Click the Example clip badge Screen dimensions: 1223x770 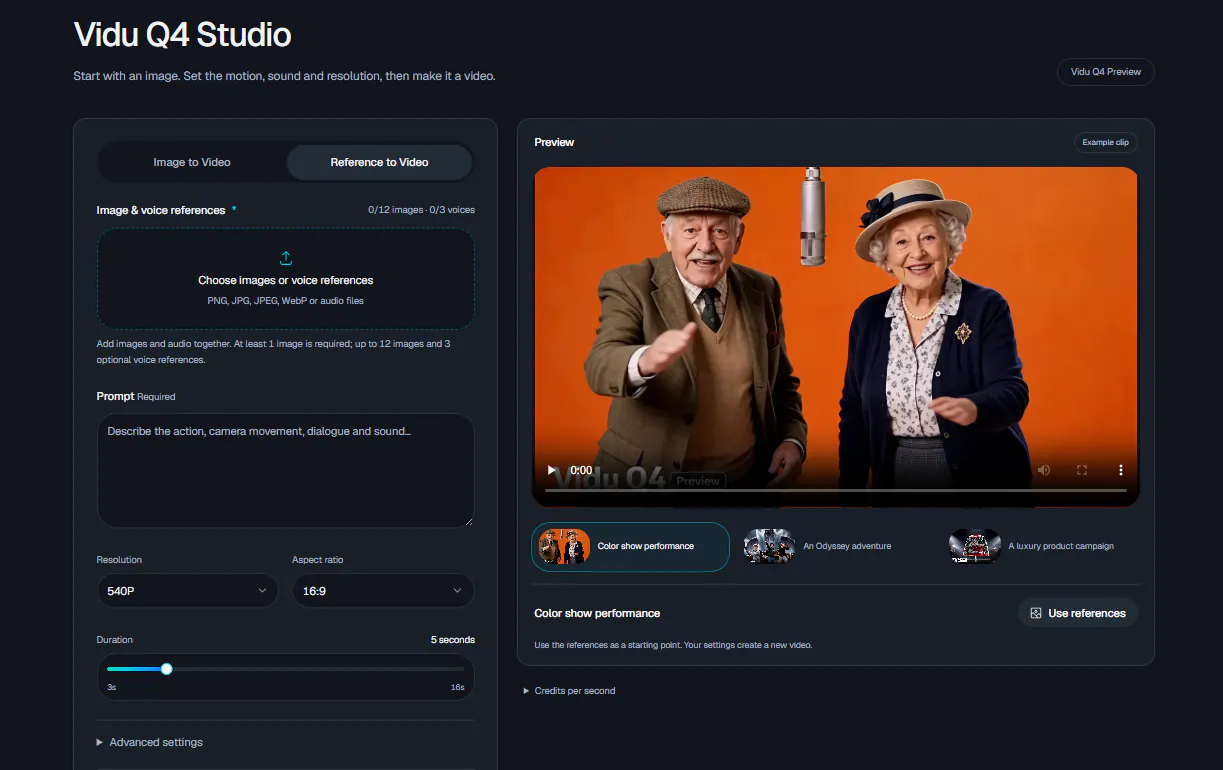click(x=1105, y=142)
